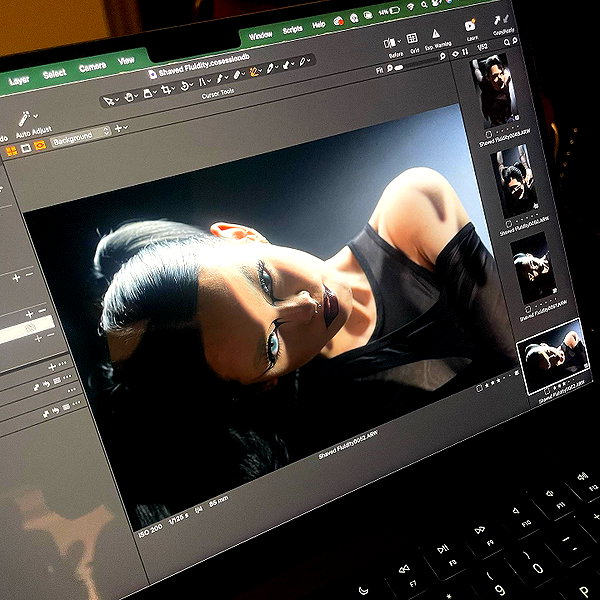Pick the Straighten rotation cursor tool

pos(184,86)
